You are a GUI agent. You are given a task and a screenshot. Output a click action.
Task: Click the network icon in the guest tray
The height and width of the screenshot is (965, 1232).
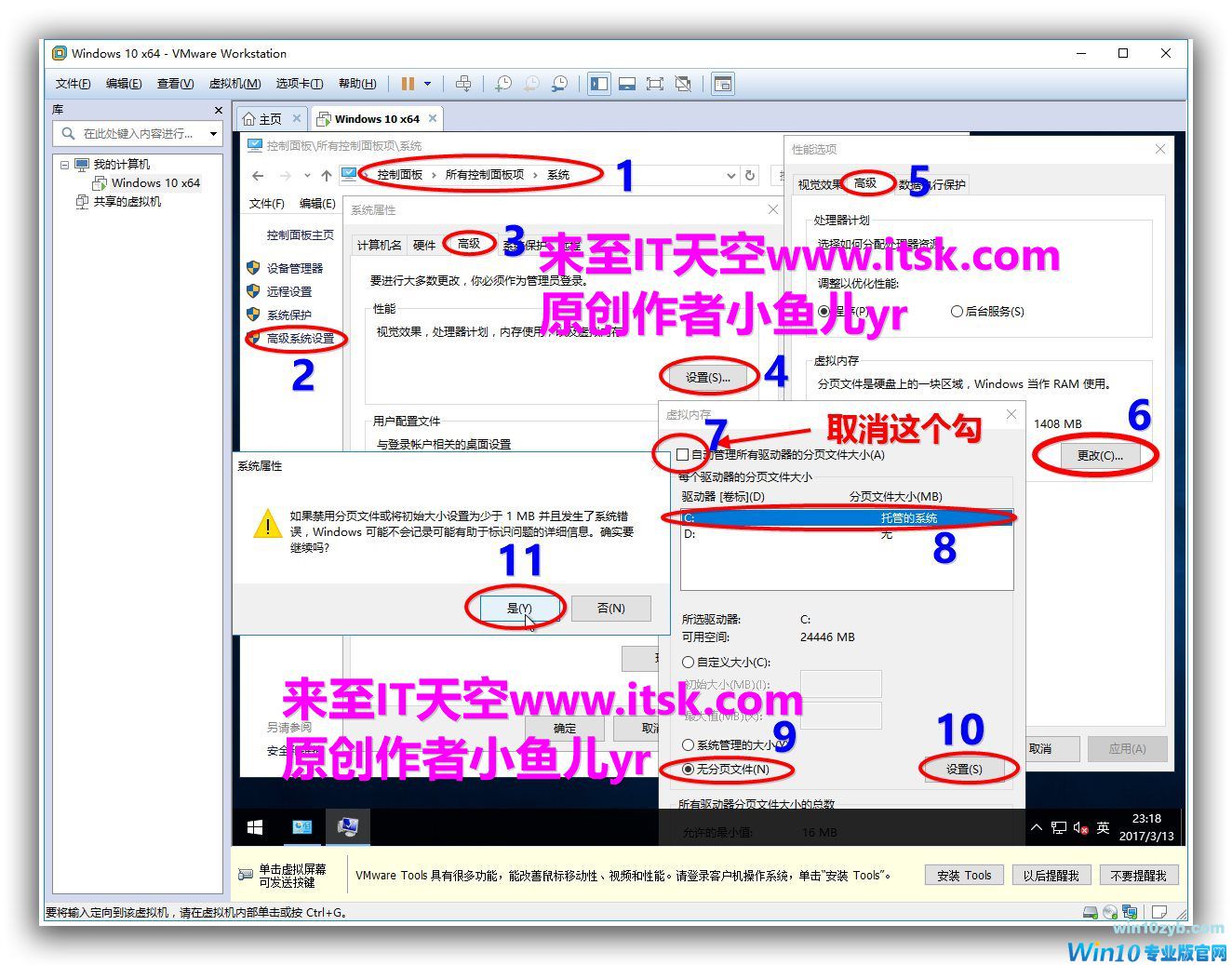click(1059, 827)
